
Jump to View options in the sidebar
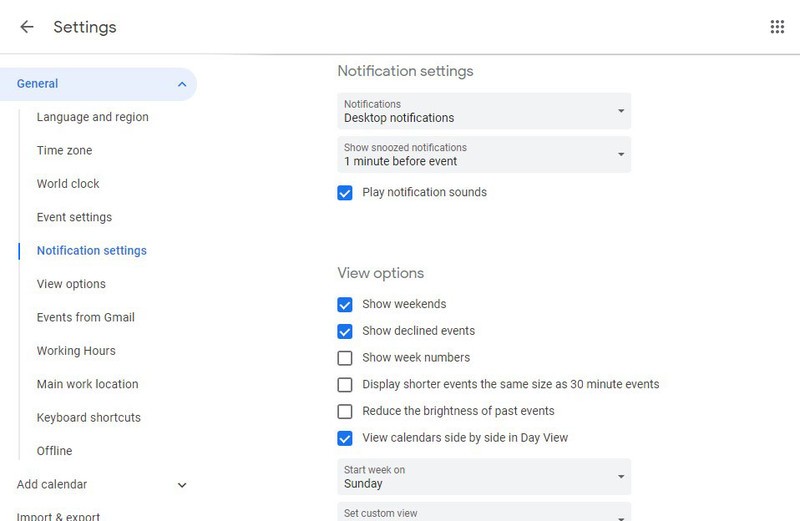point(71,284)
